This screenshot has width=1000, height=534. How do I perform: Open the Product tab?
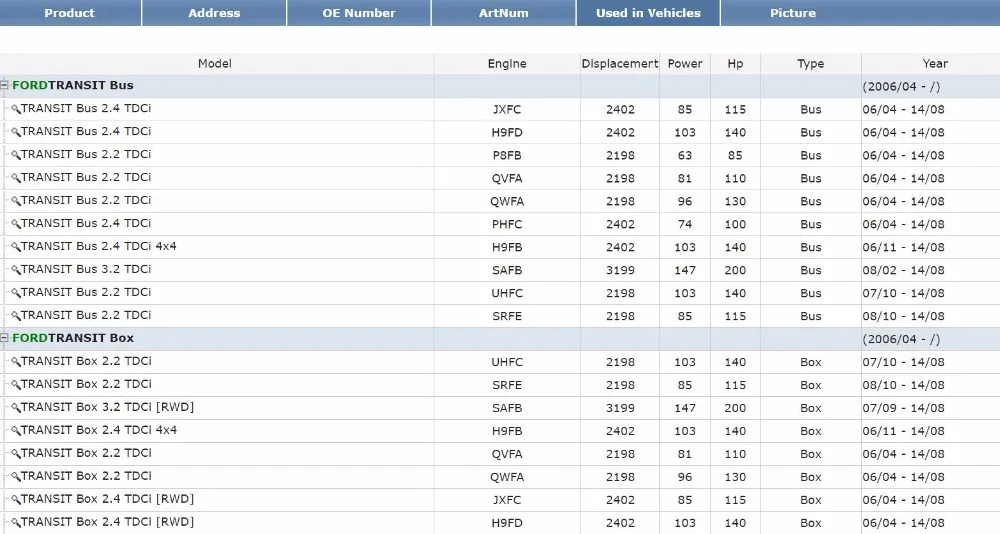click(70, 13)
